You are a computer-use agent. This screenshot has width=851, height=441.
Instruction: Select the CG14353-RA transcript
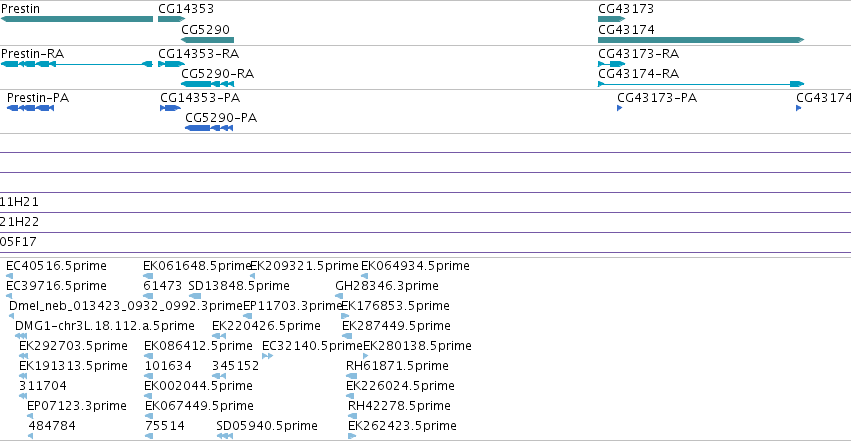click(x=172, y=64)
